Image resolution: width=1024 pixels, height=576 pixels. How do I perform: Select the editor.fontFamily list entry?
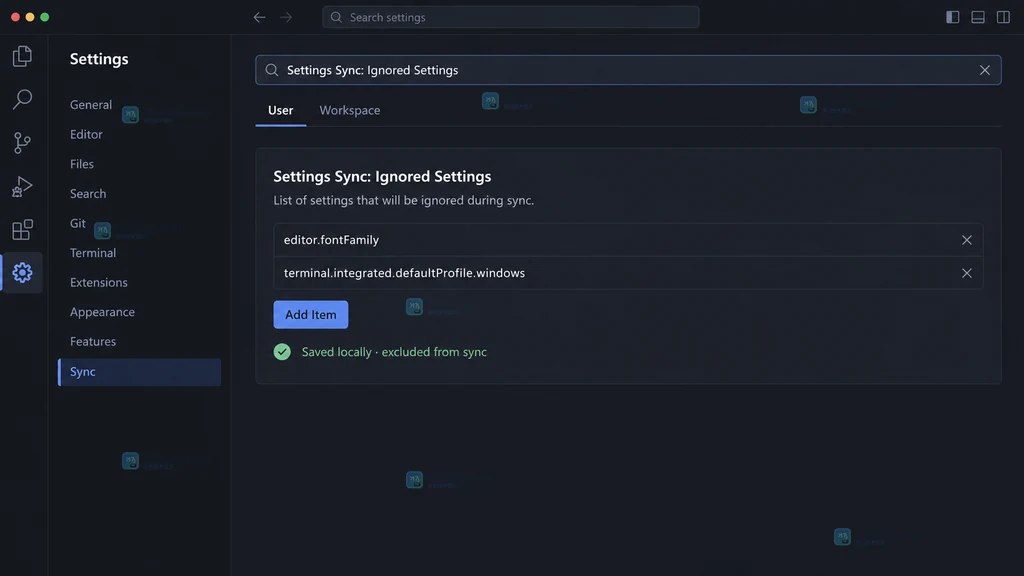pos(628,240)
